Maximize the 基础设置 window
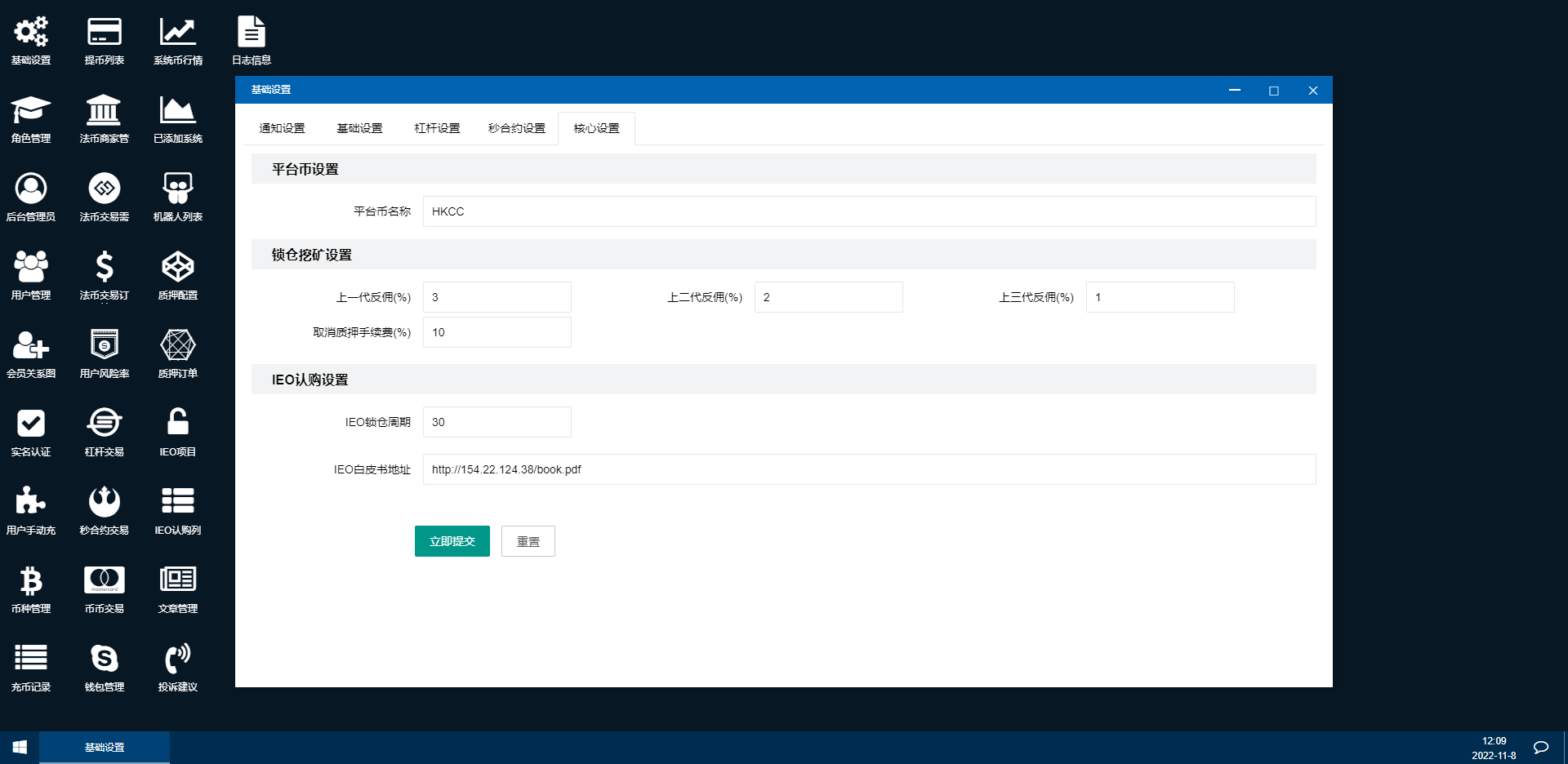The image size is (1568, 764). click(x=1274, y=90)
